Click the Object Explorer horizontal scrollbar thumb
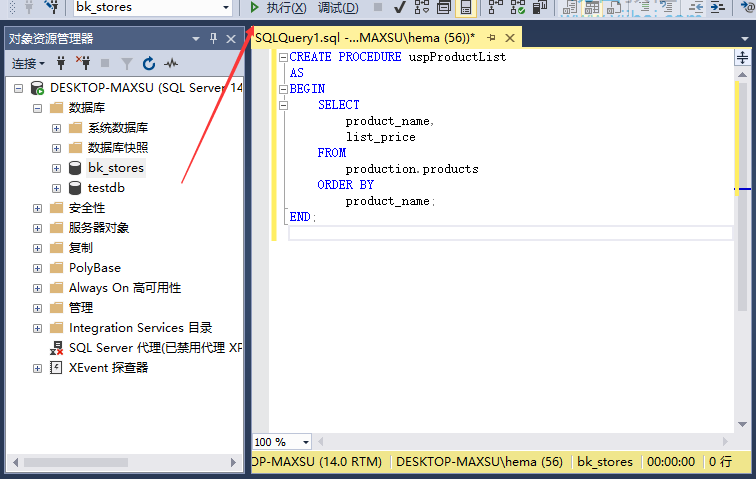Screen dimensions: 756x479 coord(76,463)
